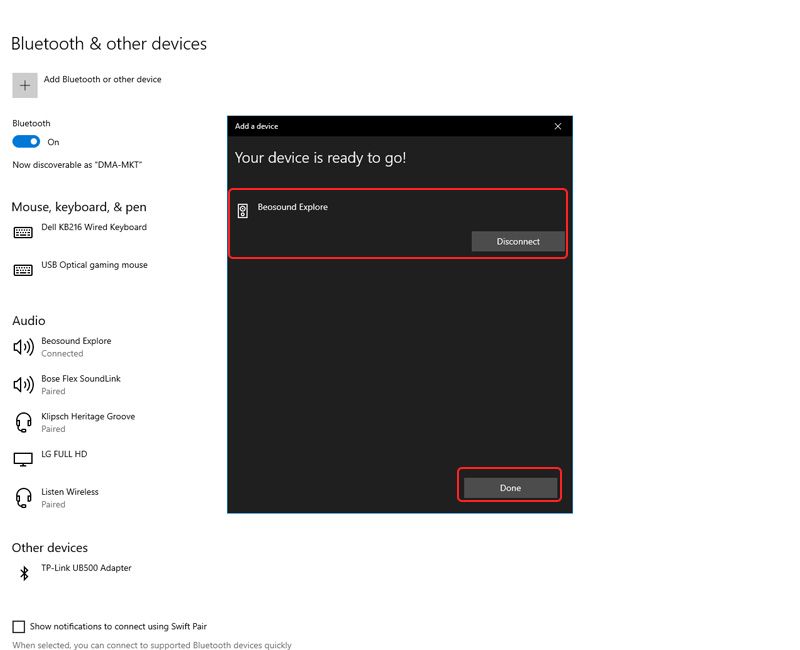Turn off the Bluetooth toggle switch

coord(26,142)
